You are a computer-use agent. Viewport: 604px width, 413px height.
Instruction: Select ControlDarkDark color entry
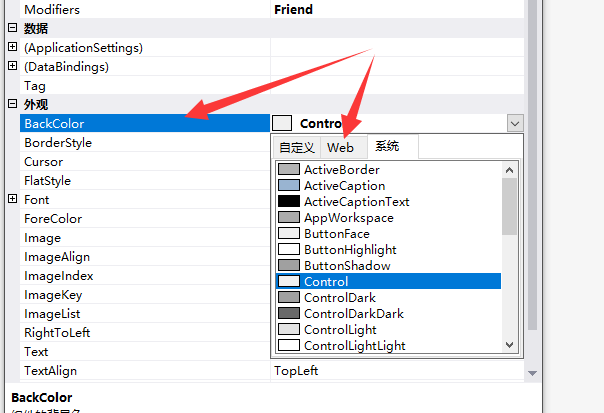353,314
